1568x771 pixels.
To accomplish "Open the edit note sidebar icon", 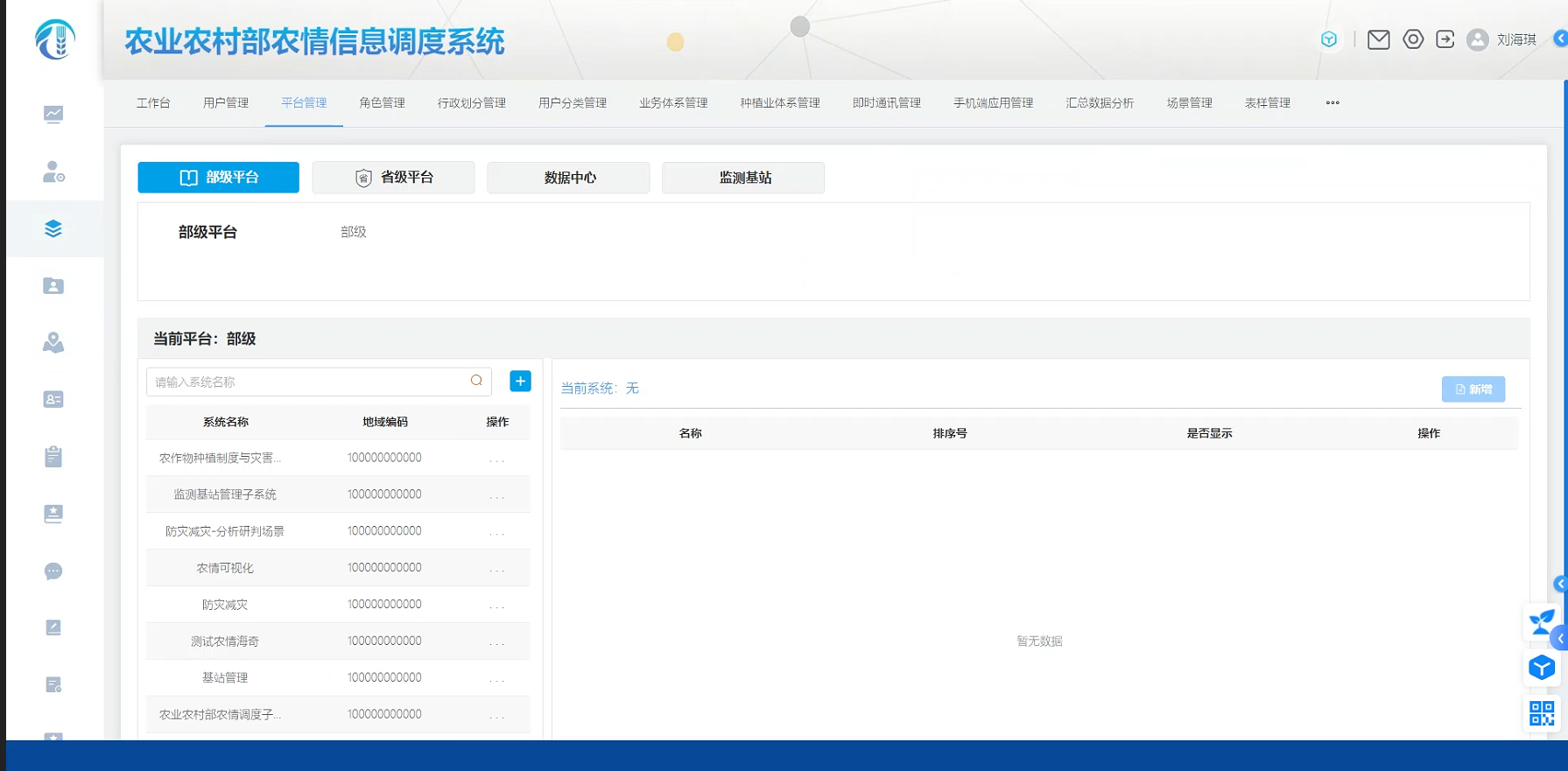I will [53, 627].
